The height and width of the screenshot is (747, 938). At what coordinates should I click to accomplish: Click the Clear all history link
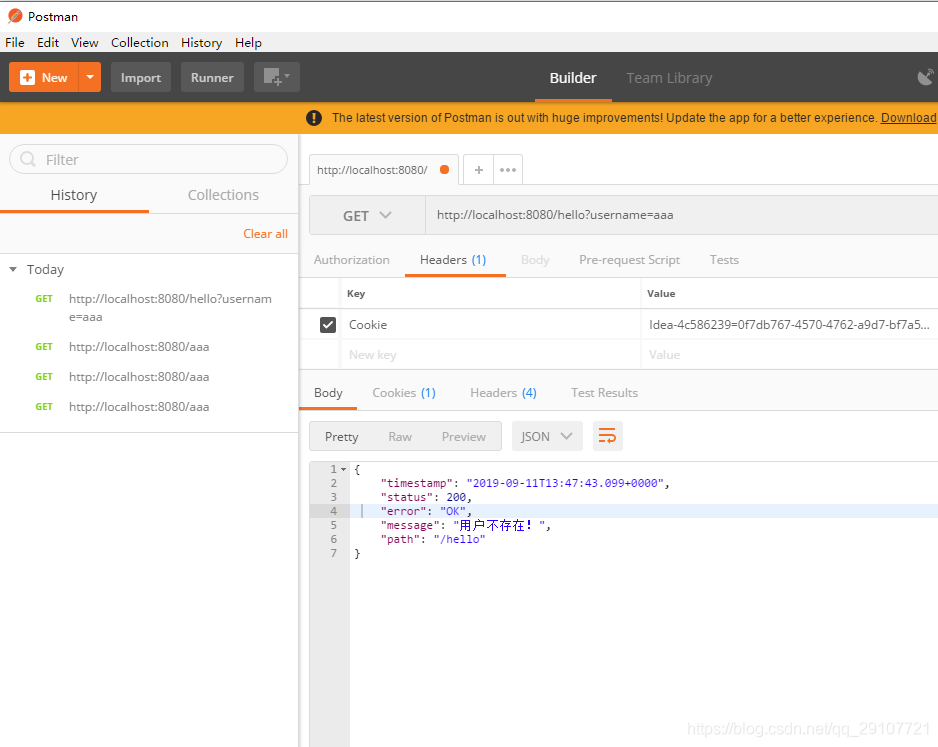pyautogui.click(x=265, y=234)
